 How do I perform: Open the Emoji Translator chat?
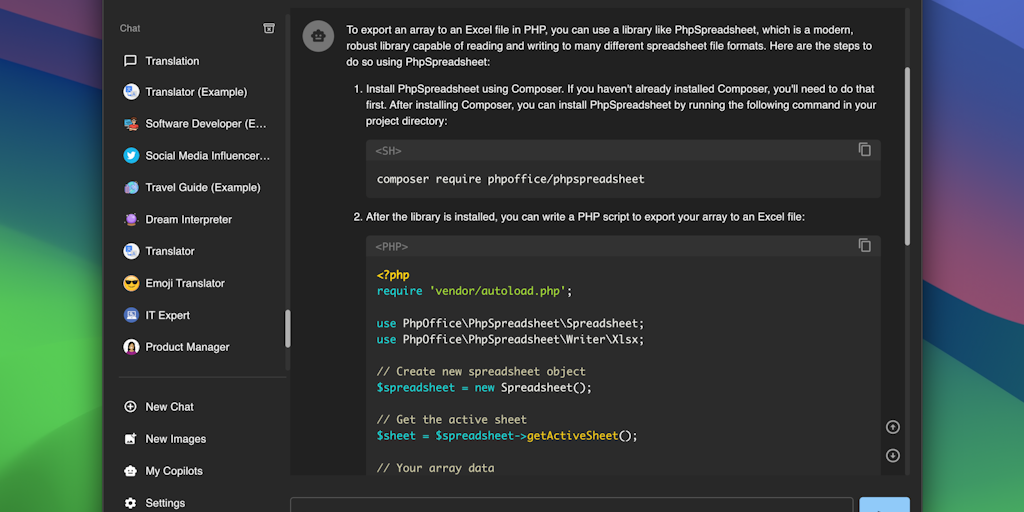coord(185,284)
